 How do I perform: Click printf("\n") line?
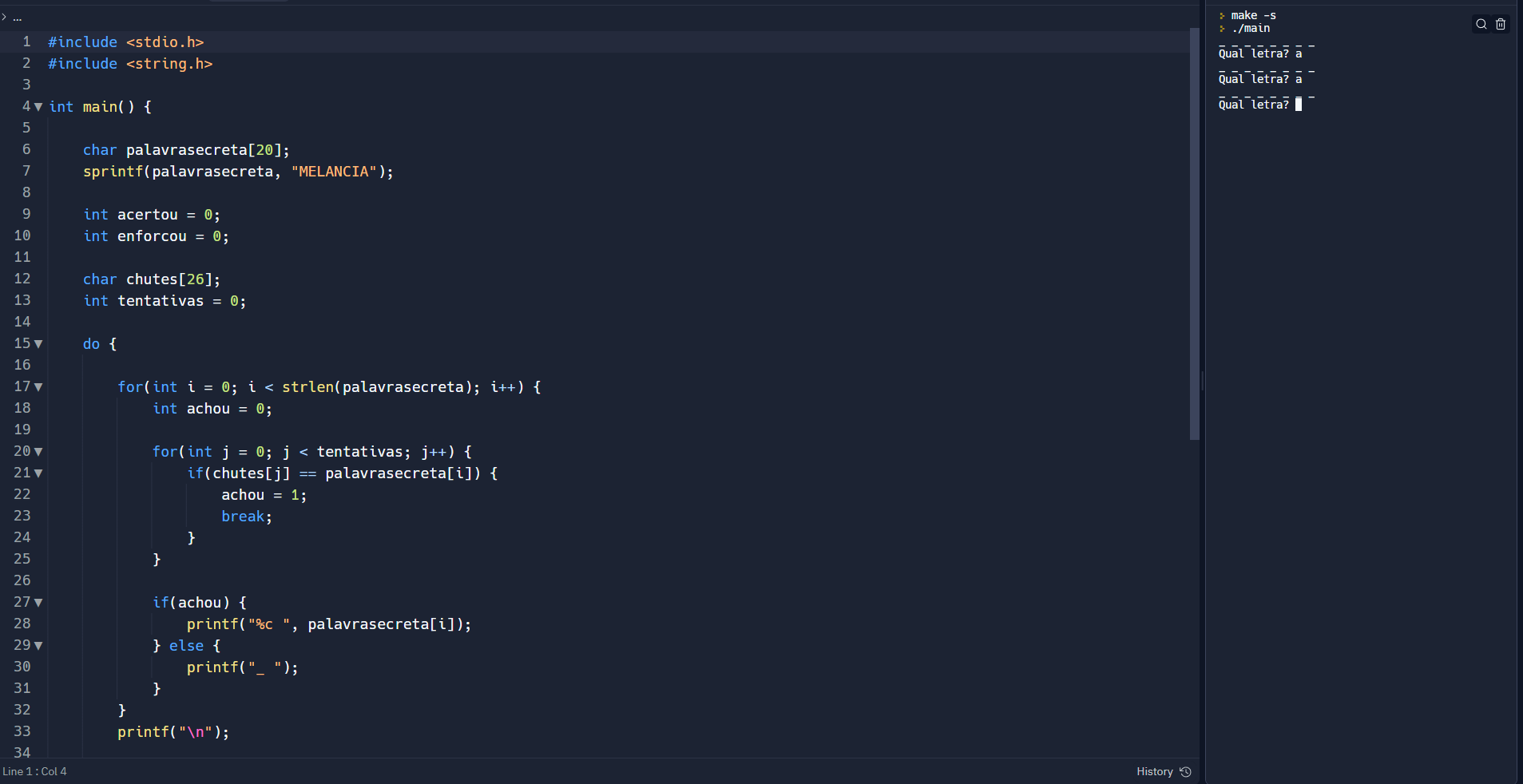click(173, 732)
